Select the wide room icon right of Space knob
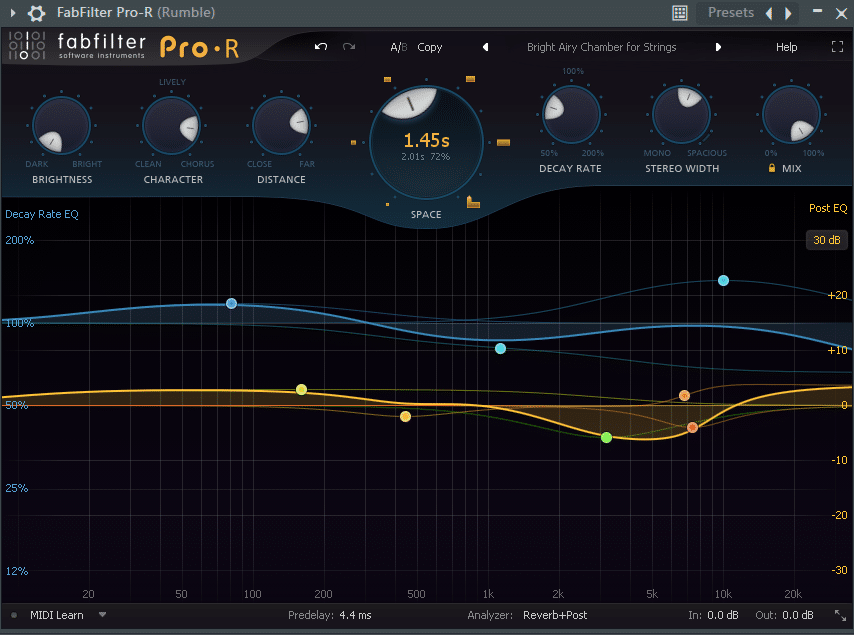 [503, 143]
